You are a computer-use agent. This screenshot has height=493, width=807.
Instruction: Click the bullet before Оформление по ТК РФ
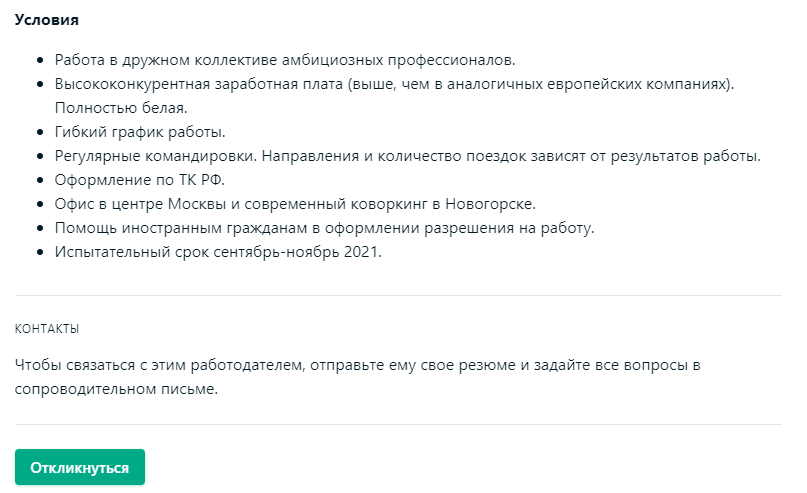40,180
